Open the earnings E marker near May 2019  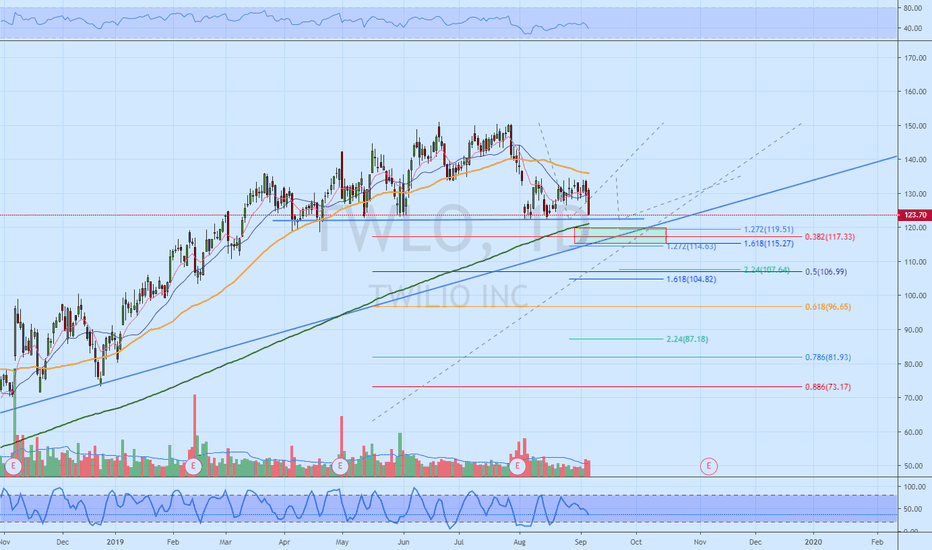click(340, 466)
